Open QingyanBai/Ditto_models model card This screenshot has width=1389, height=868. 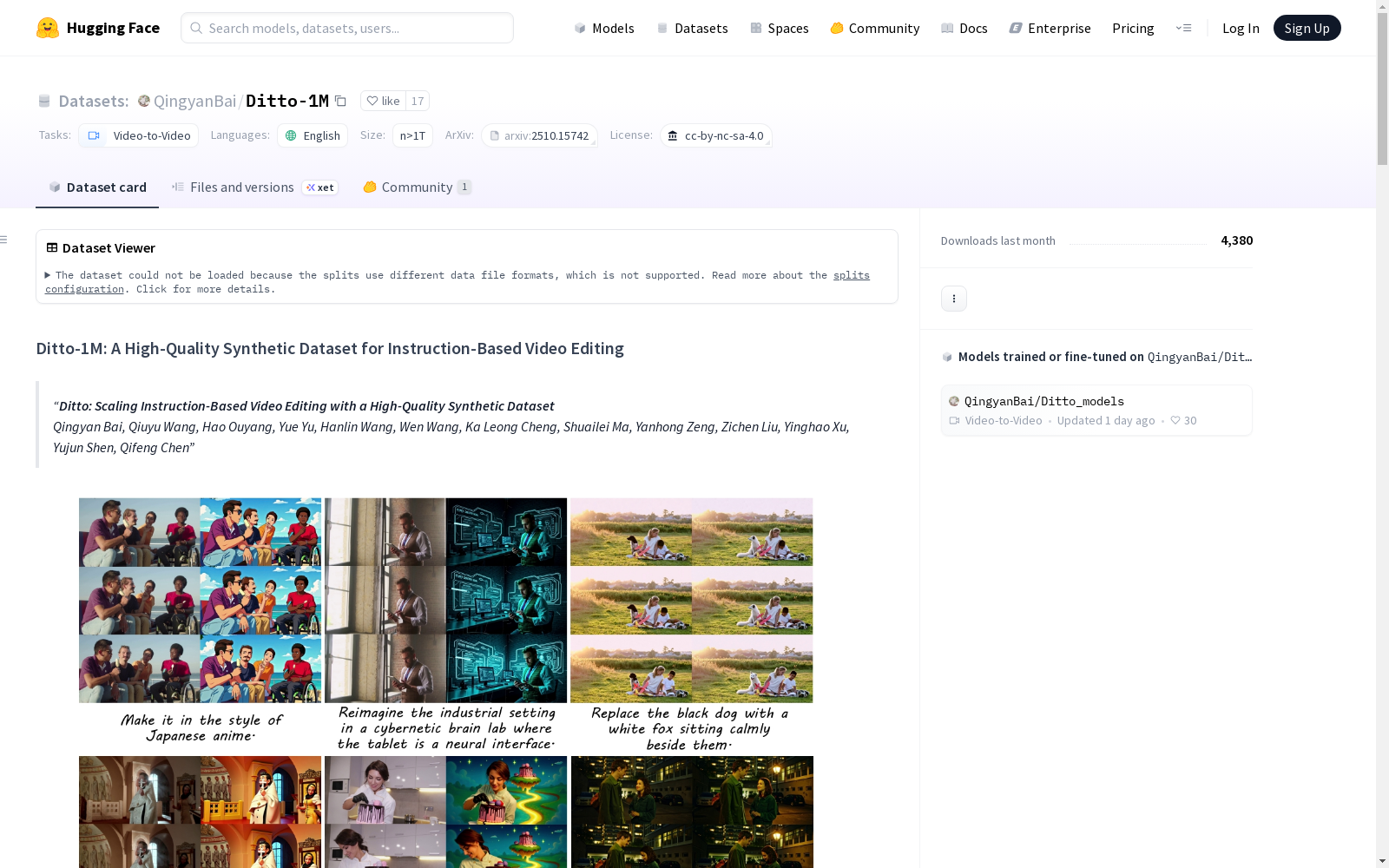point(1096,410)
